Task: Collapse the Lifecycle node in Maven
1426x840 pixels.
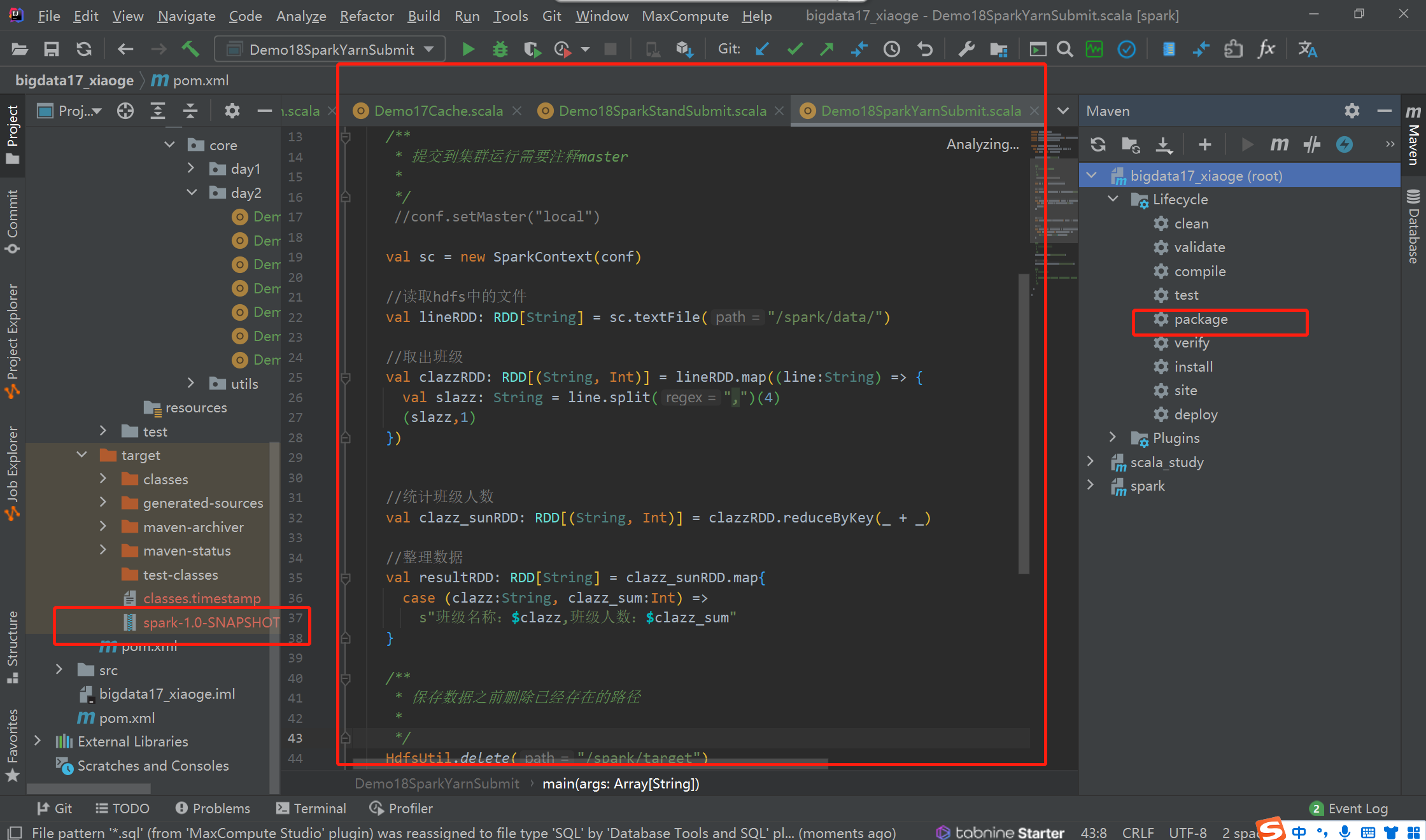Action: click(1113, 199)
